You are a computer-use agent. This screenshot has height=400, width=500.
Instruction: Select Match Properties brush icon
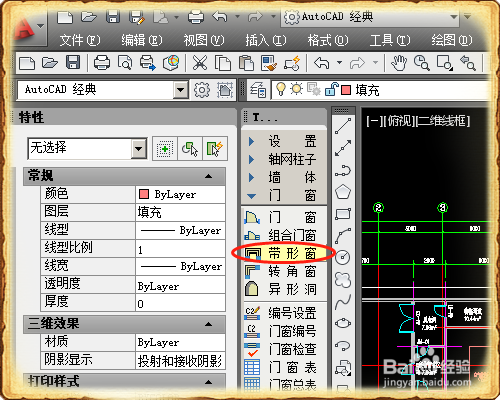(x=269, y=63)
